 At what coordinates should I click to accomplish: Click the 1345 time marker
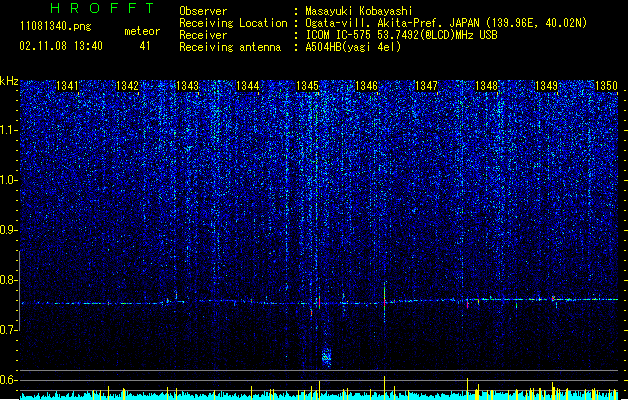click(x=307, y=86)
